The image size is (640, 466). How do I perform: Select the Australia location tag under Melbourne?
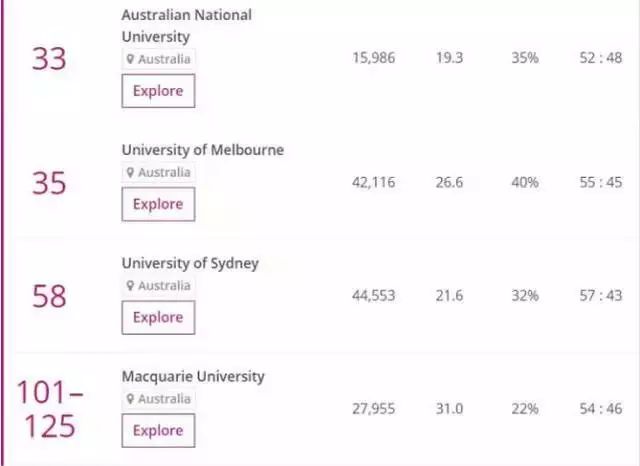[x=158, y=173]
